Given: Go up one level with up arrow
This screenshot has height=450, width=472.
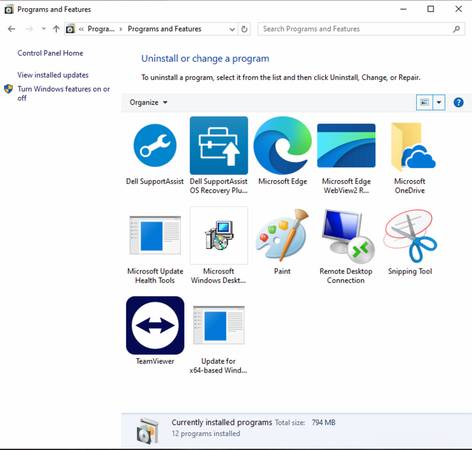Looking at the screenshot, I should tap(56, 29).
